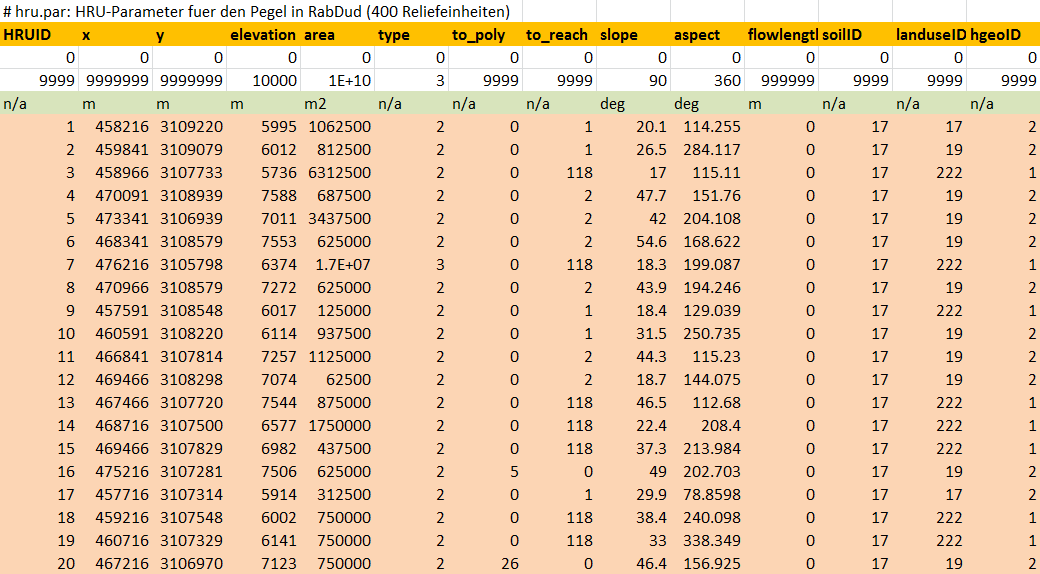The height and width of the screenshot is (574, 1040).
Task: Click the to_reach header cell
Action: tap(560, 35)
